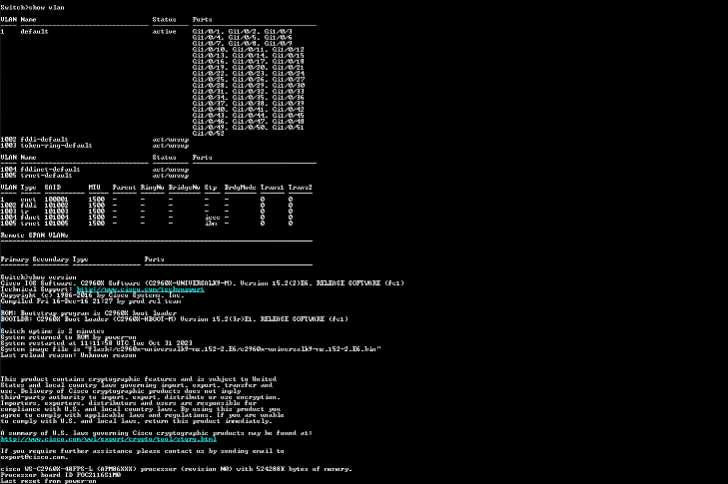Click the 'trnet-default' VLAN row
Screen dimensions: 728x484
pyautogui.click(x=95, y=176)
